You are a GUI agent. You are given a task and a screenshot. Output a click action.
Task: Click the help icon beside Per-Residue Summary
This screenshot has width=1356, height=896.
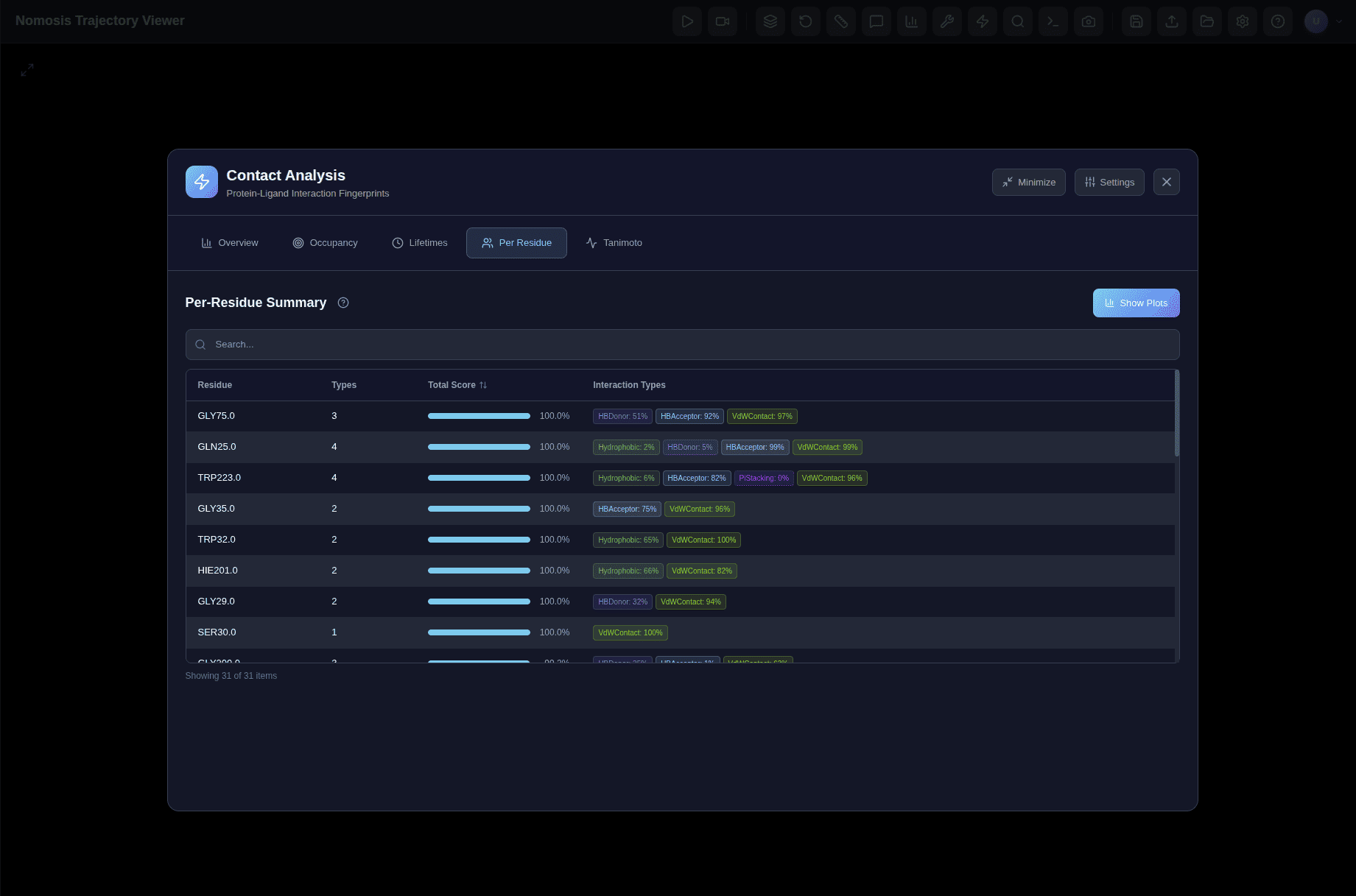(x=343, y=303)
